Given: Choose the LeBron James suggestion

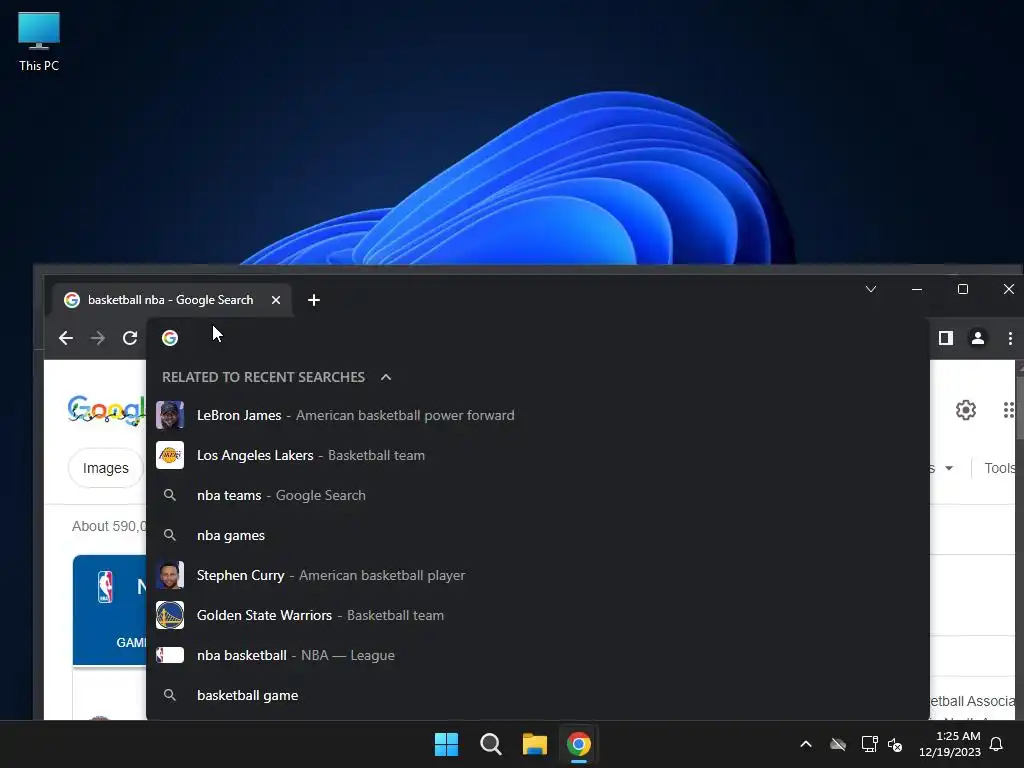Looking at the screenshot, I should [x=537, y=415].
